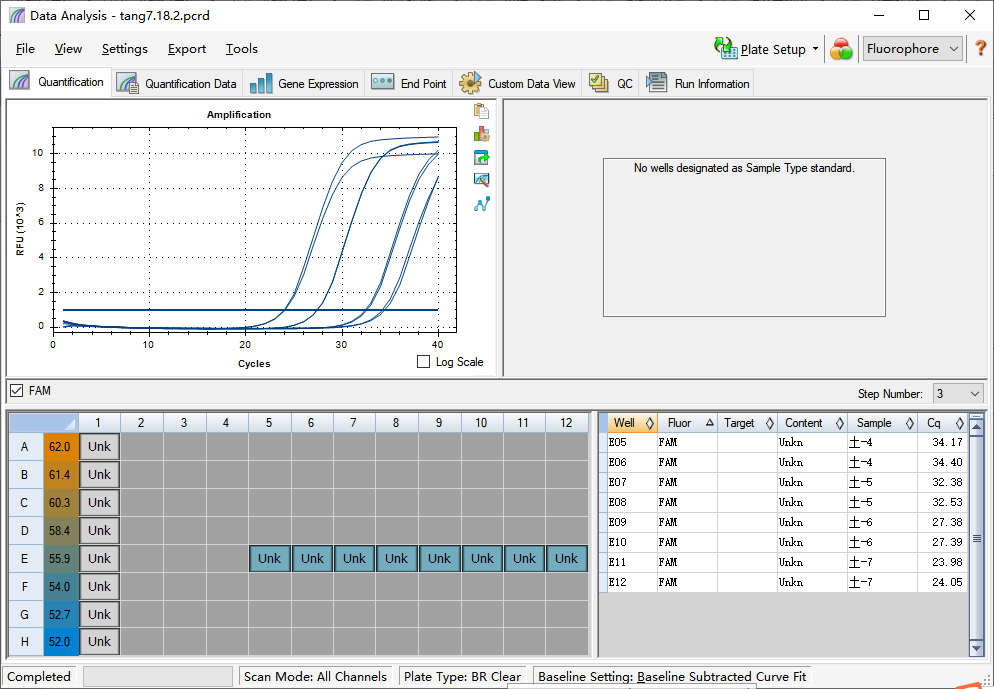Click the chart settings bar-graph icon
This screenshot has width=994, height=689.
[481, 134]
